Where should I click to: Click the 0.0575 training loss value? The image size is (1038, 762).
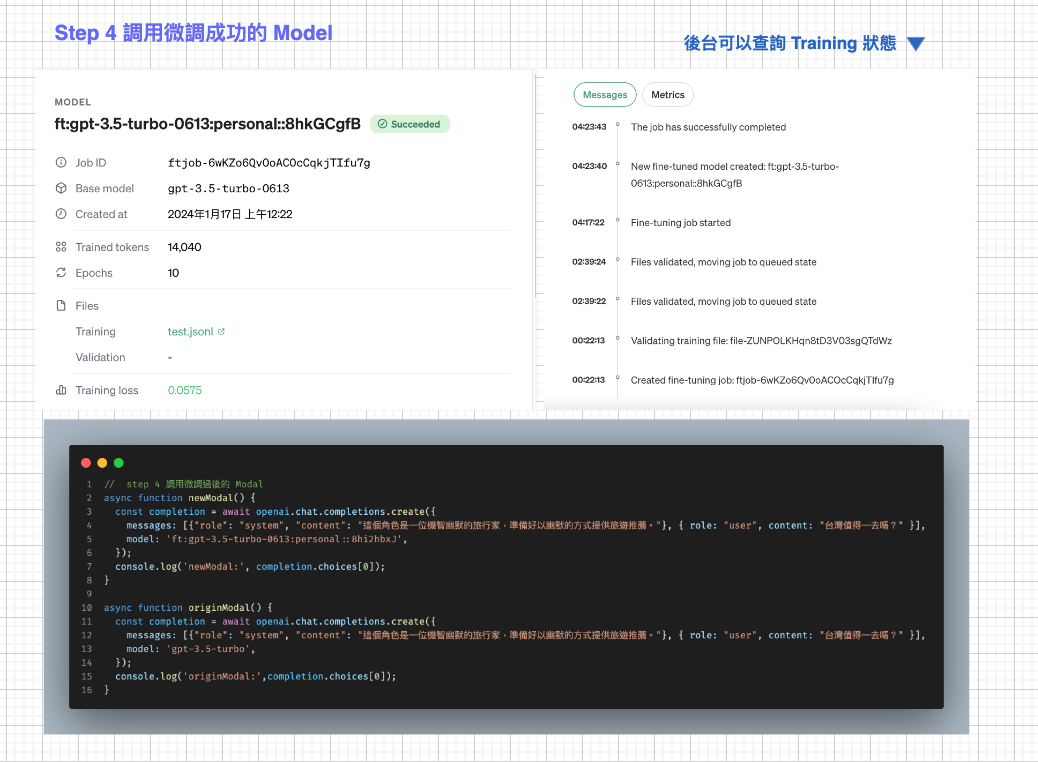point(184,390)
